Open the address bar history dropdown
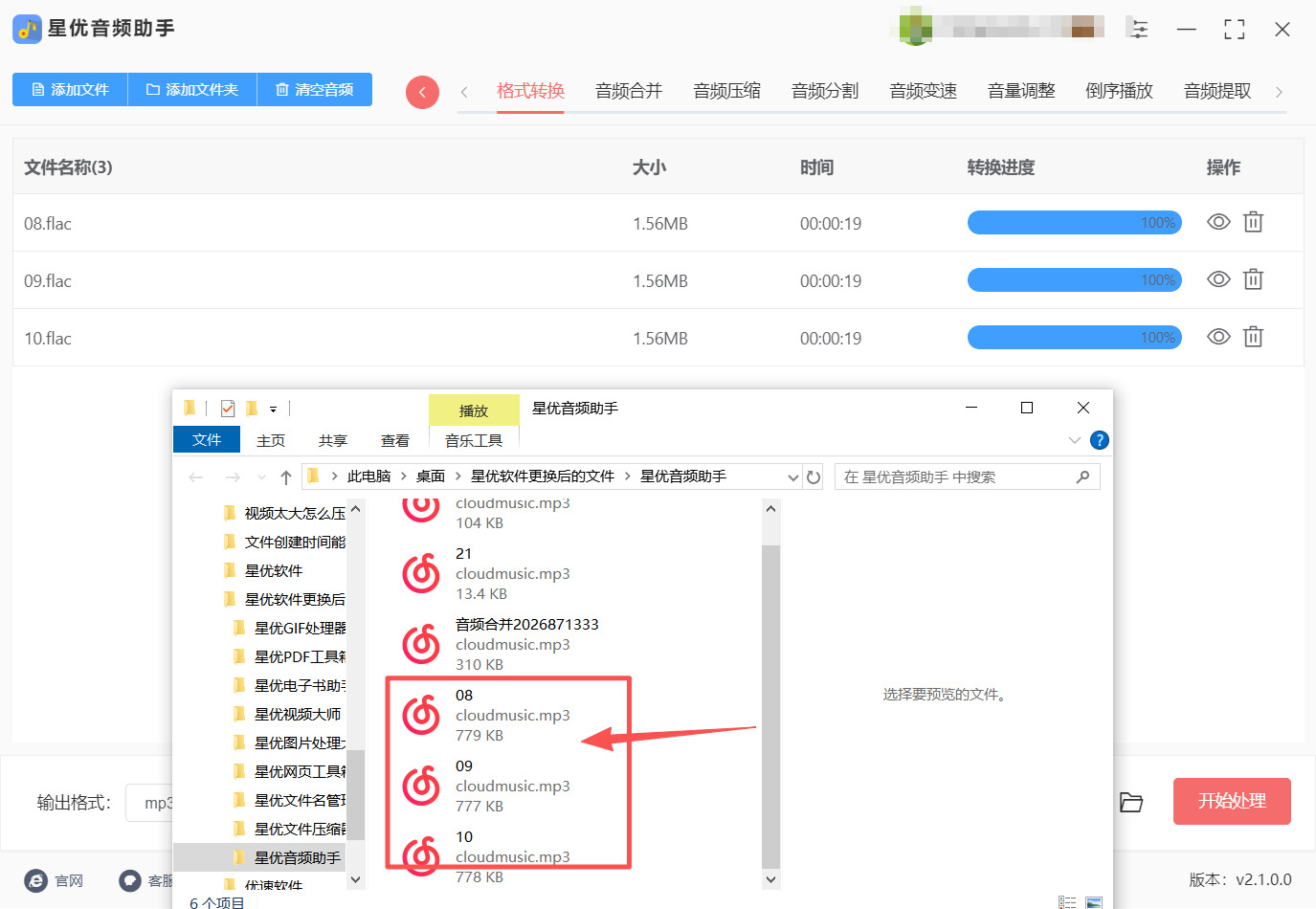 792,477
